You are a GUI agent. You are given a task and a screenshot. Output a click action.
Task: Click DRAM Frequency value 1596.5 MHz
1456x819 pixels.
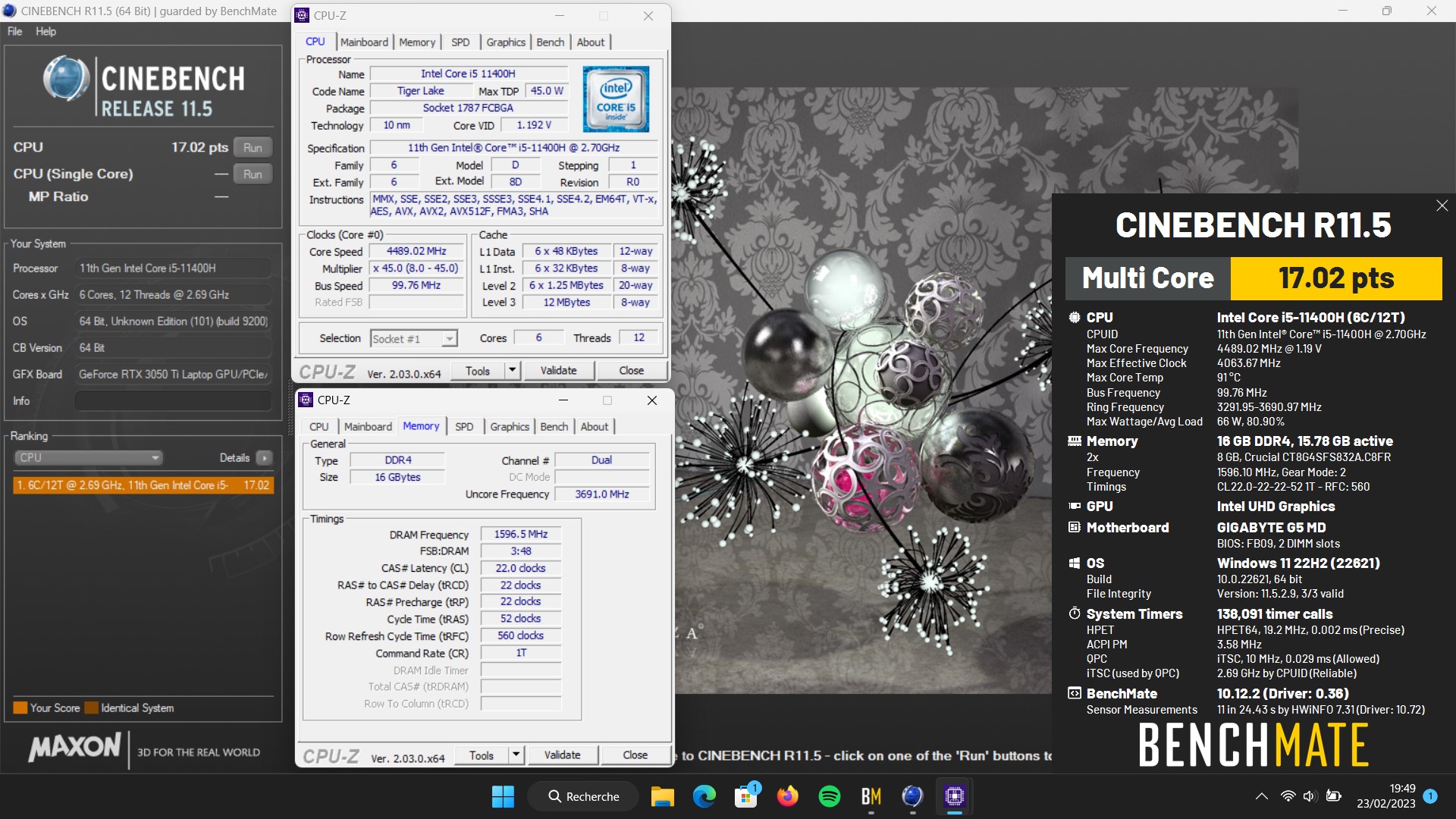coord(521,534)
